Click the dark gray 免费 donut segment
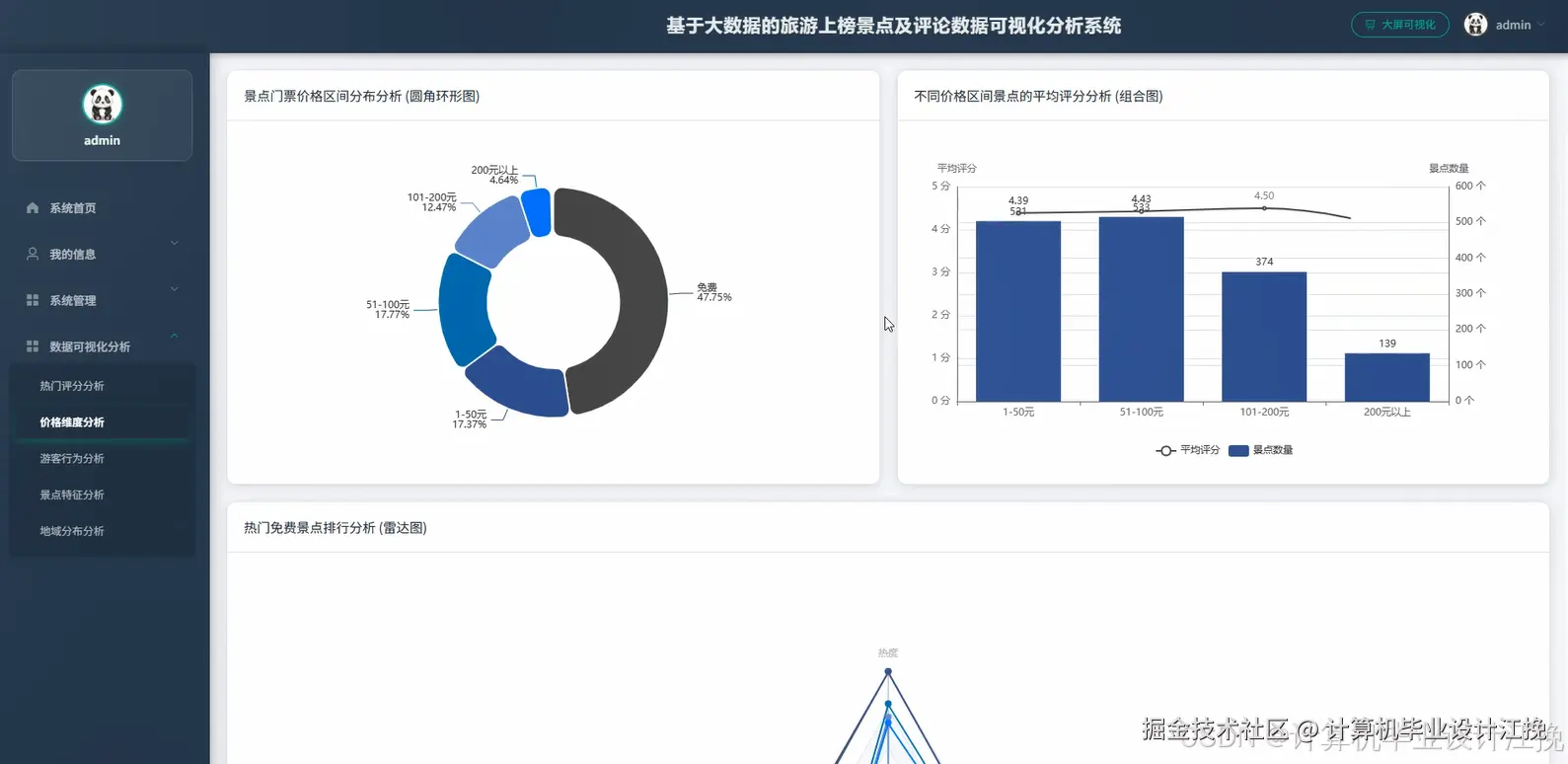 tap(643, 301)
